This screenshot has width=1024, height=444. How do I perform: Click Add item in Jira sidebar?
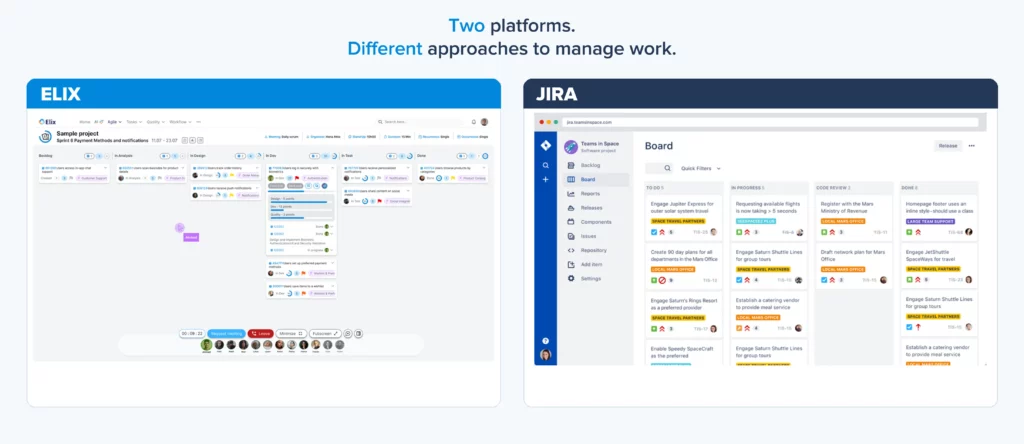[596, 264]
